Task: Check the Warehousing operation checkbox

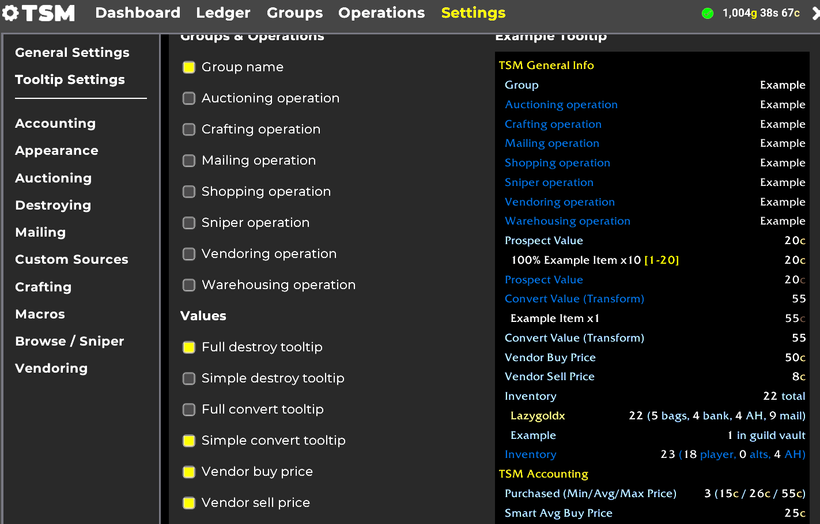Action: (189, 284)
